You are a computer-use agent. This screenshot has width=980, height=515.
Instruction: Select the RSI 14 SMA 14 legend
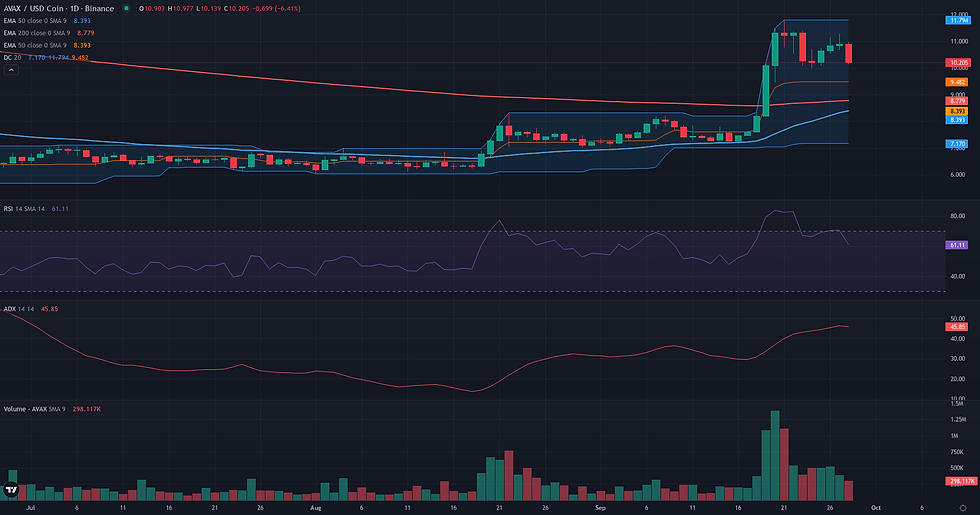point(36,209)
